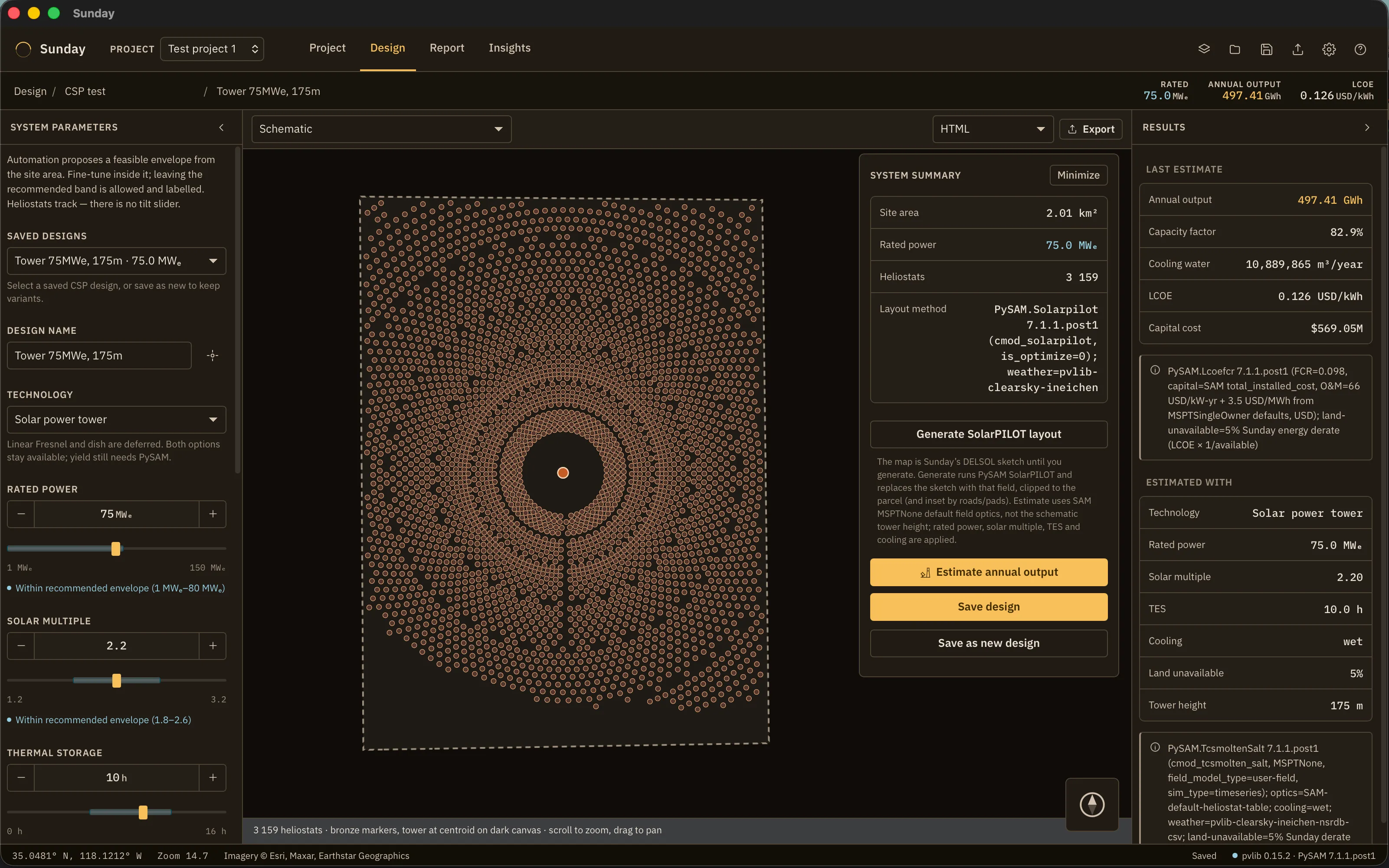
Task: Switch to the Project tab
Action: 328,48
